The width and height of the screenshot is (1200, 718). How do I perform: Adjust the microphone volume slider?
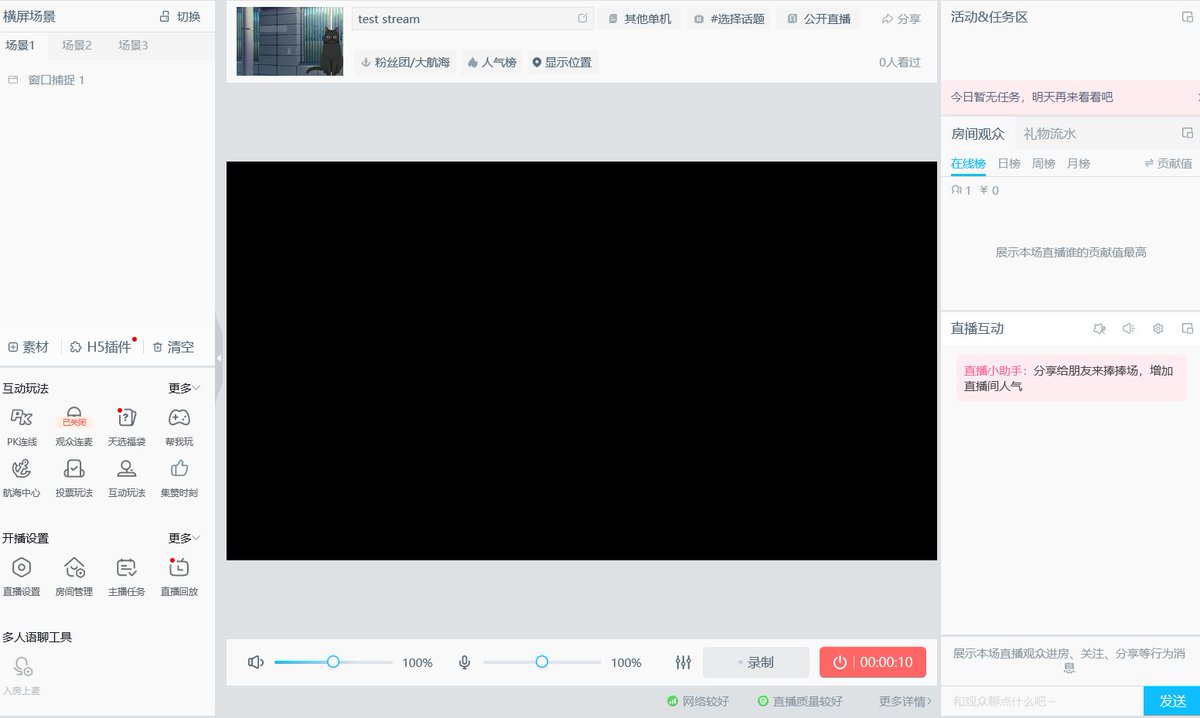542,662
